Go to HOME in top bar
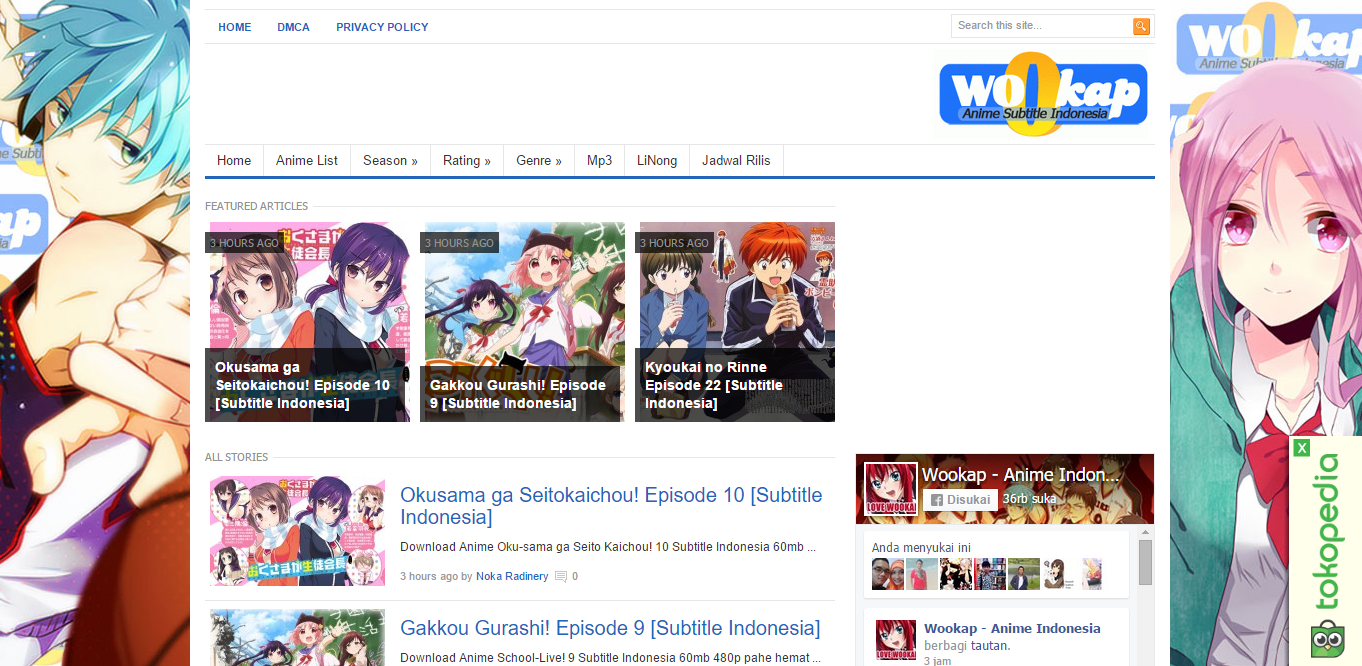This screenshot has width=1362, height=666. coord(235,27)
